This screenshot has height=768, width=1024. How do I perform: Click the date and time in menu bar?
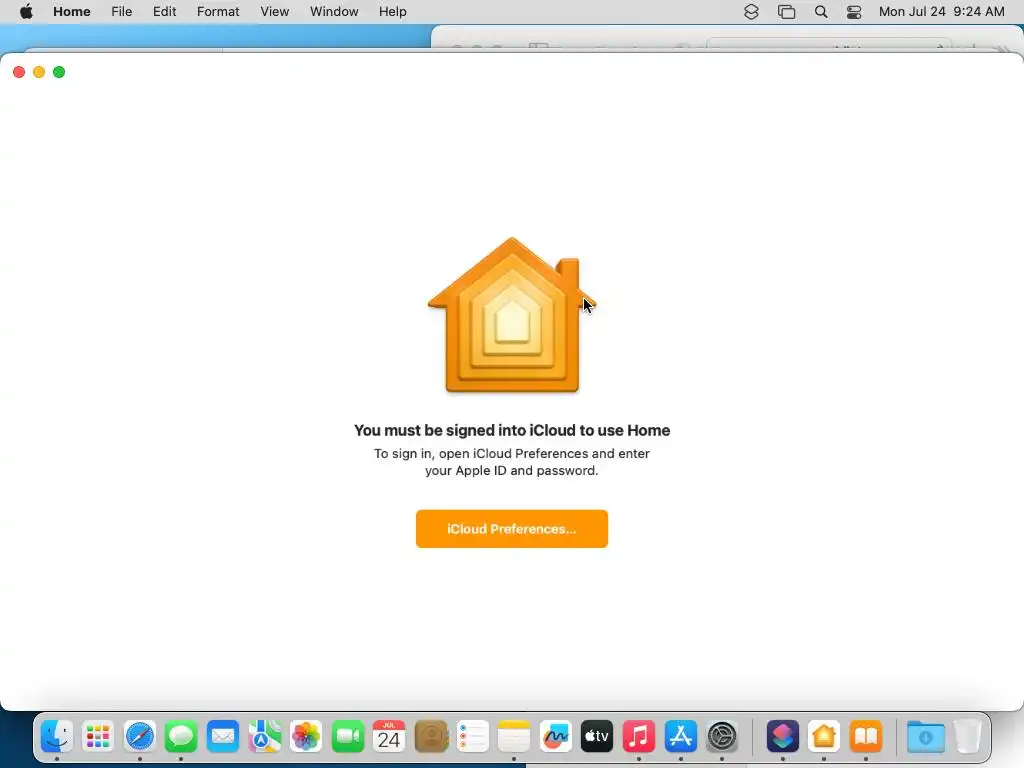[941, 12]
